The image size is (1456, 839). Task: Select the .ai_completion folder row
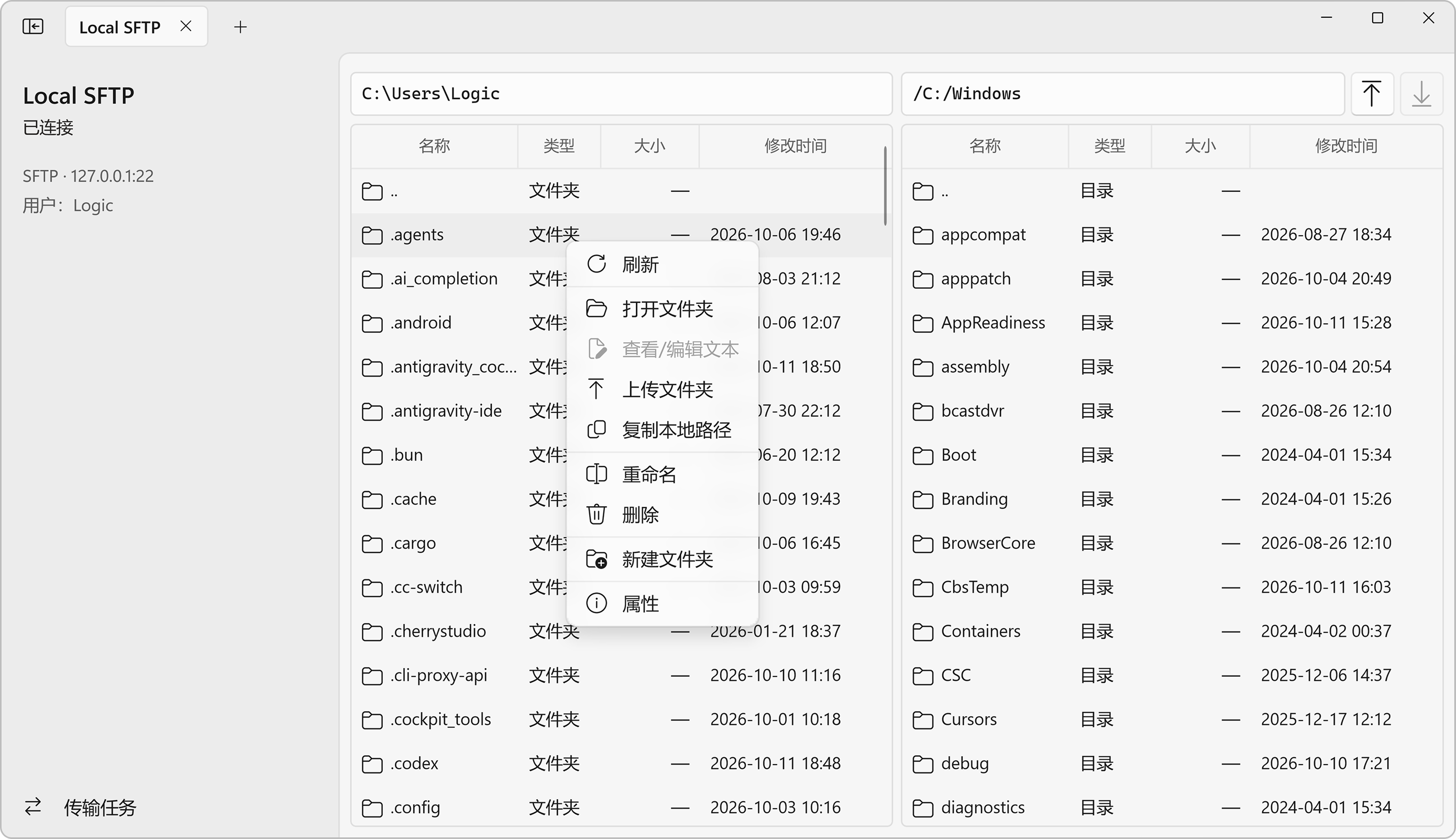(x=621, y=279)
